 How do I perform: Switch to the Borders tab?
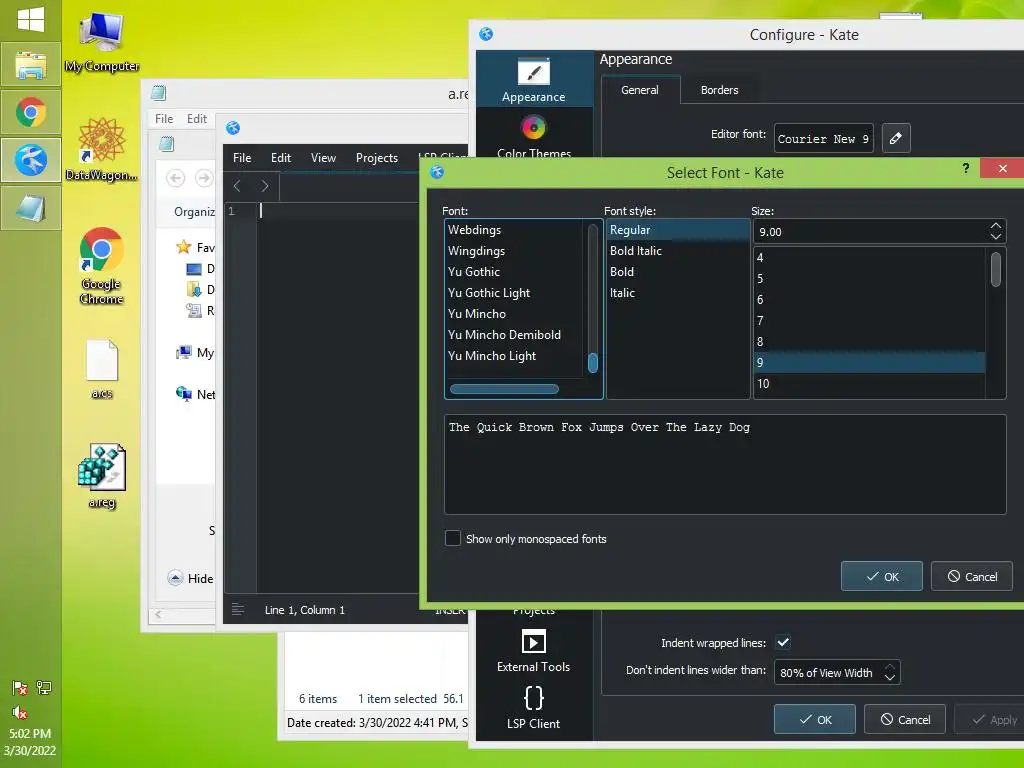coord(719,90)
